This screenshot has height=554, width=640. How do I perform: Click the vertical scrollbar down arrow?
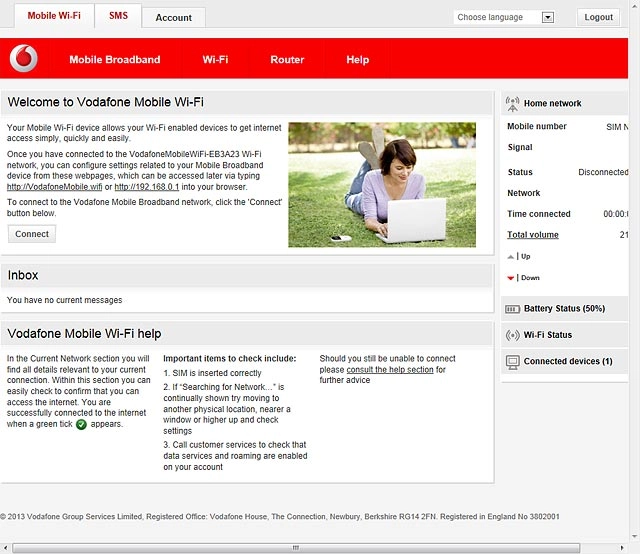pyautogui.click(x=634, y=536)
